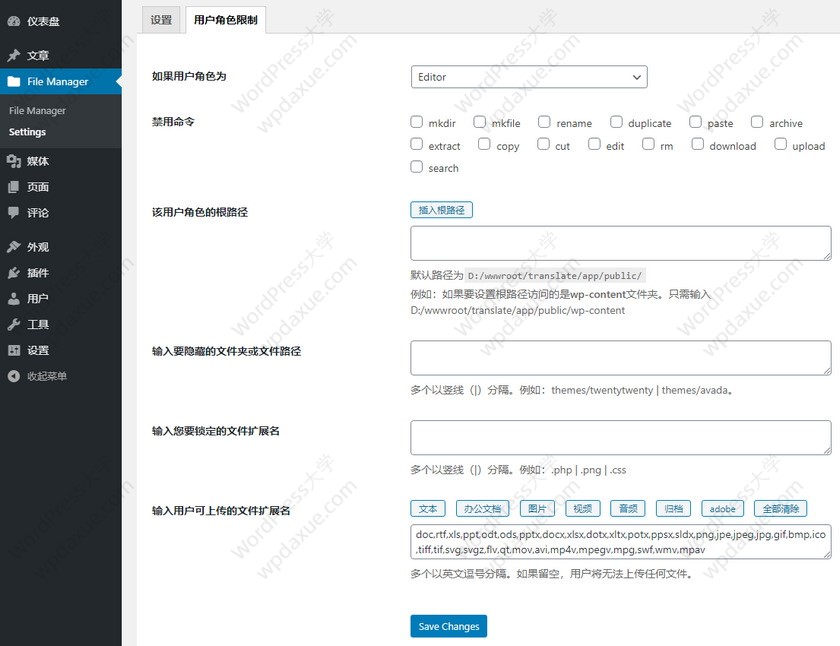Viewport: 840px width, 646px height.
Task: Click the settings icon beside 设置
Action: coord(14,350)
